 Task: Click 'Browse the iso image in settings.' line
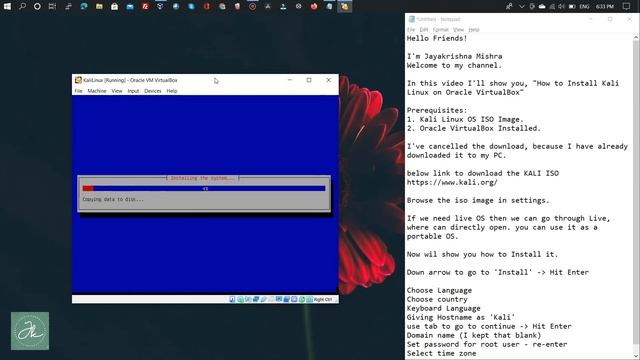[478, 200]
